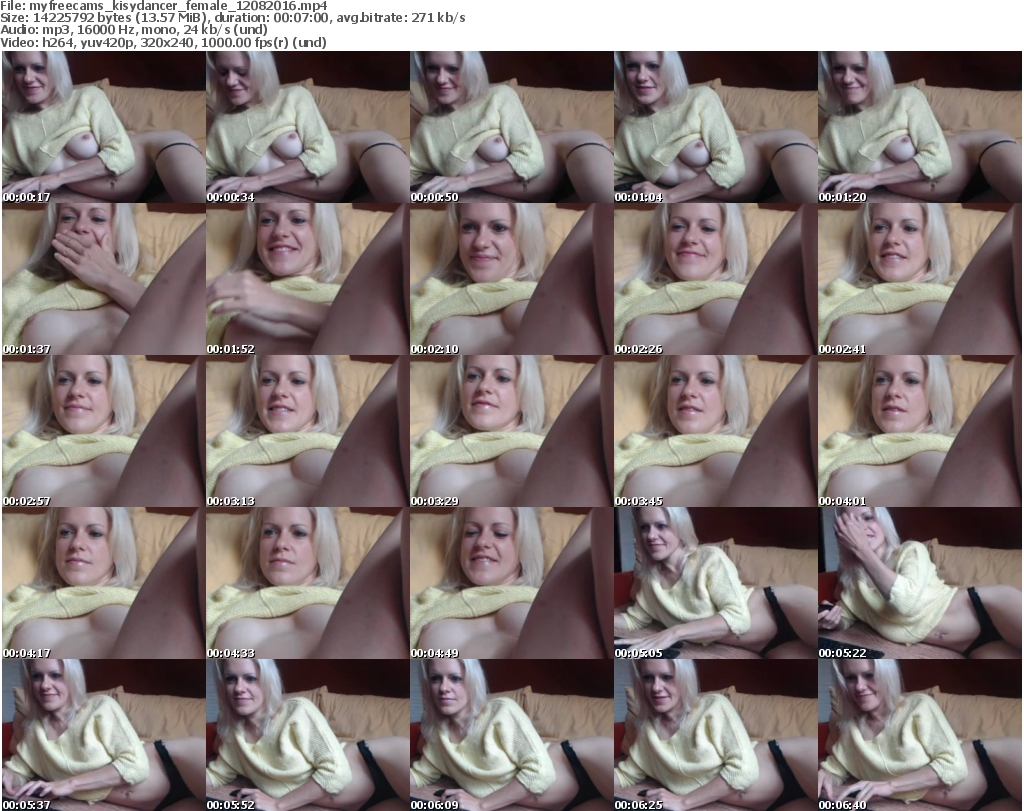Click the 'Video: h264, yuv420p' line

[163, 42]
